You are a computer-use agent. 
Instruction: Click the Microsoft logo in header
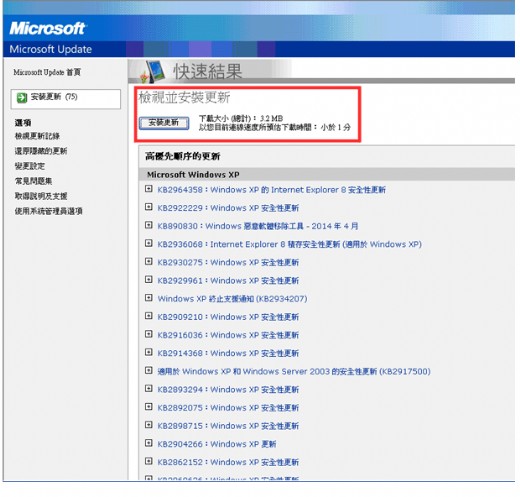pos(47,28)
